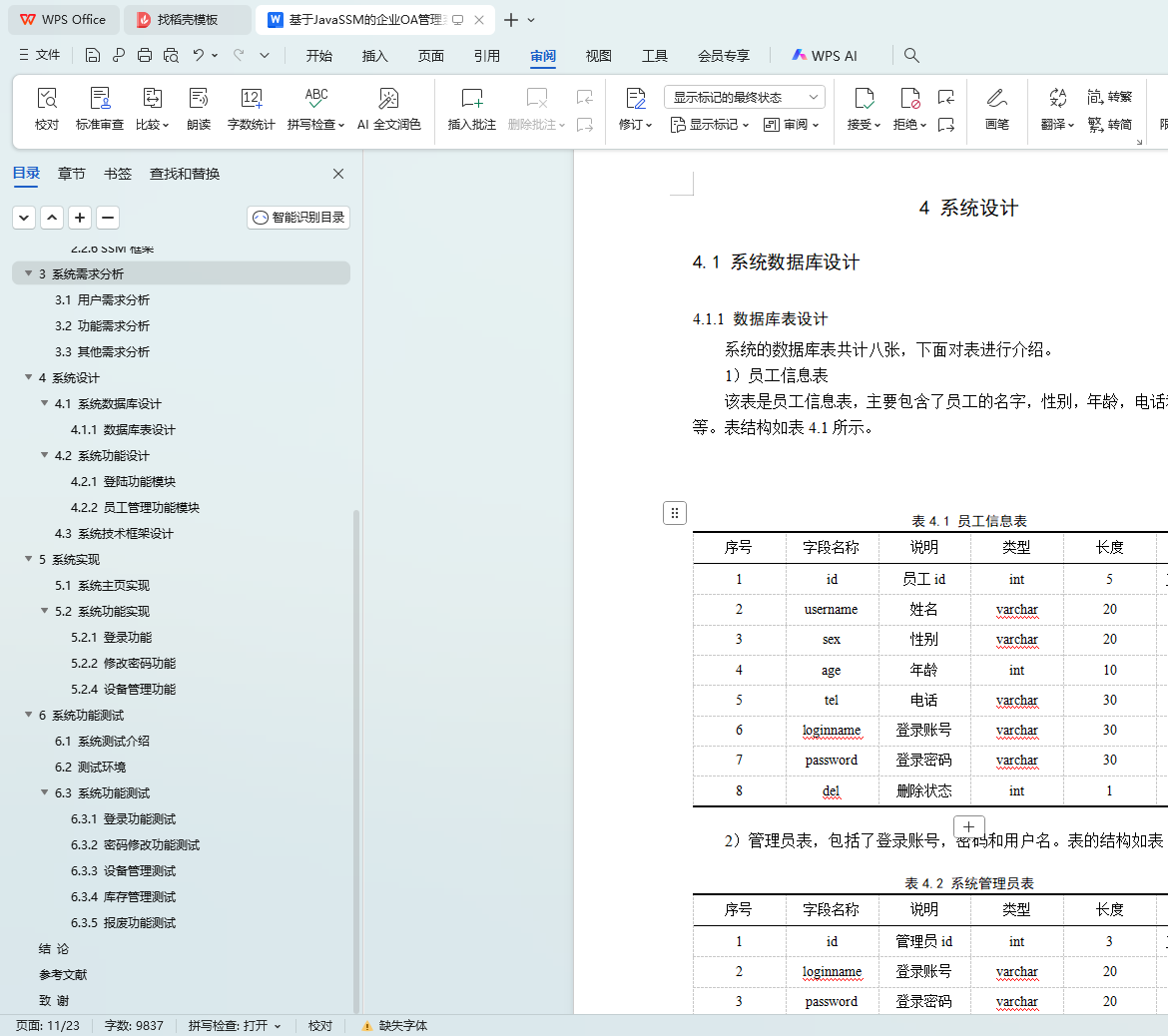The width and height of the screenshot is (1168, 1036).
Task: Select the 画笔 pen tool
Action: click(x=996, y=109)
